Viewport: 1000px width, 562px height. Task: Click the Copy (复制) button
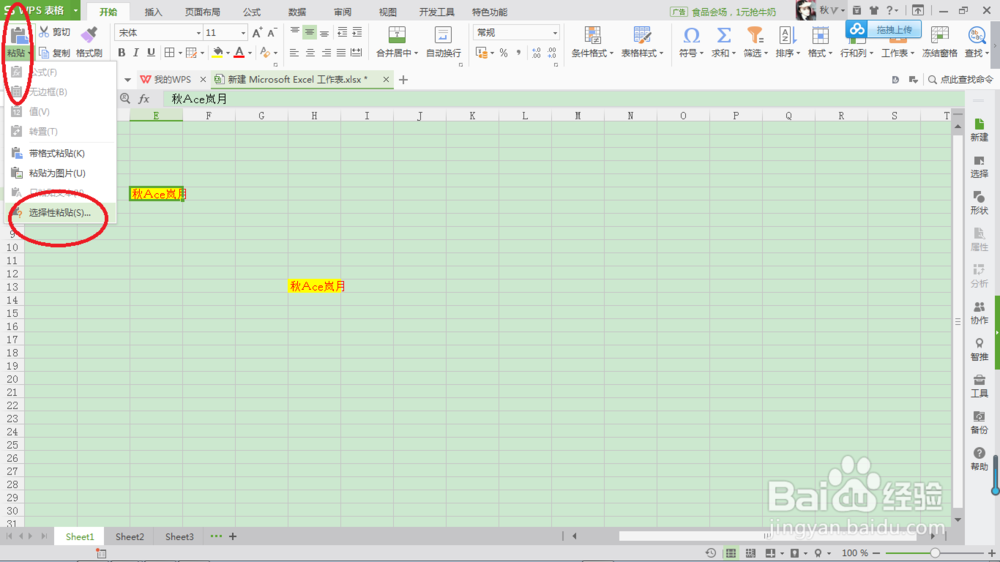pos(54,53)
